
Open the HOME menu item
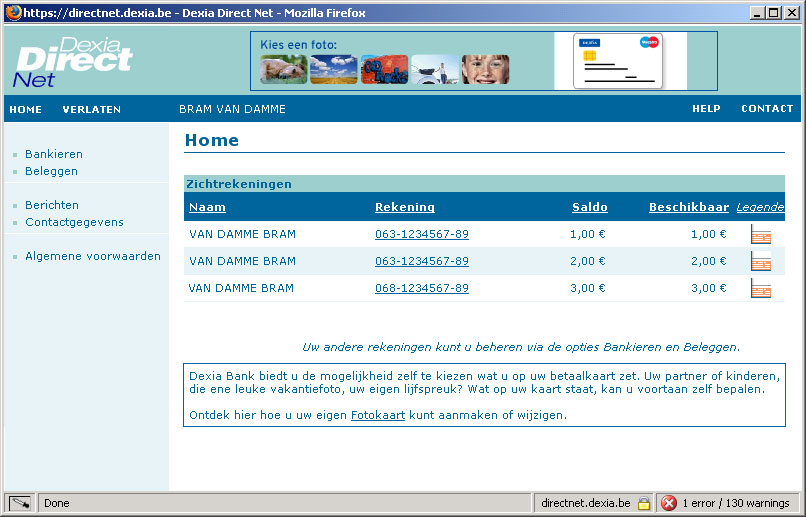coord(25,109)
